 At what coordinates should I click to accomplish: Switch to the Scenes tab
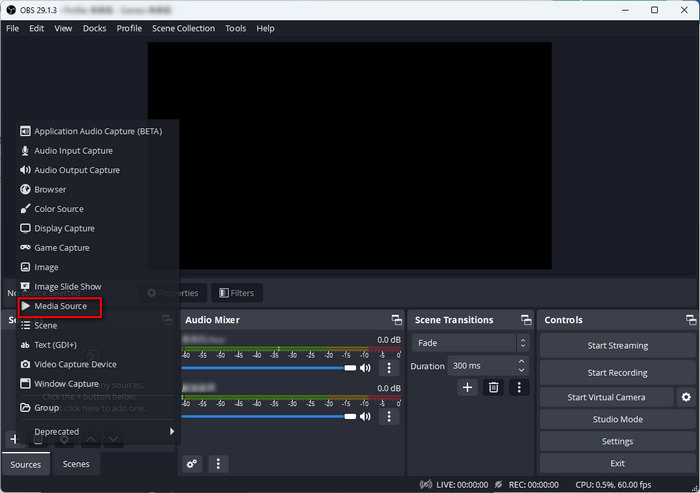(76, 464)
